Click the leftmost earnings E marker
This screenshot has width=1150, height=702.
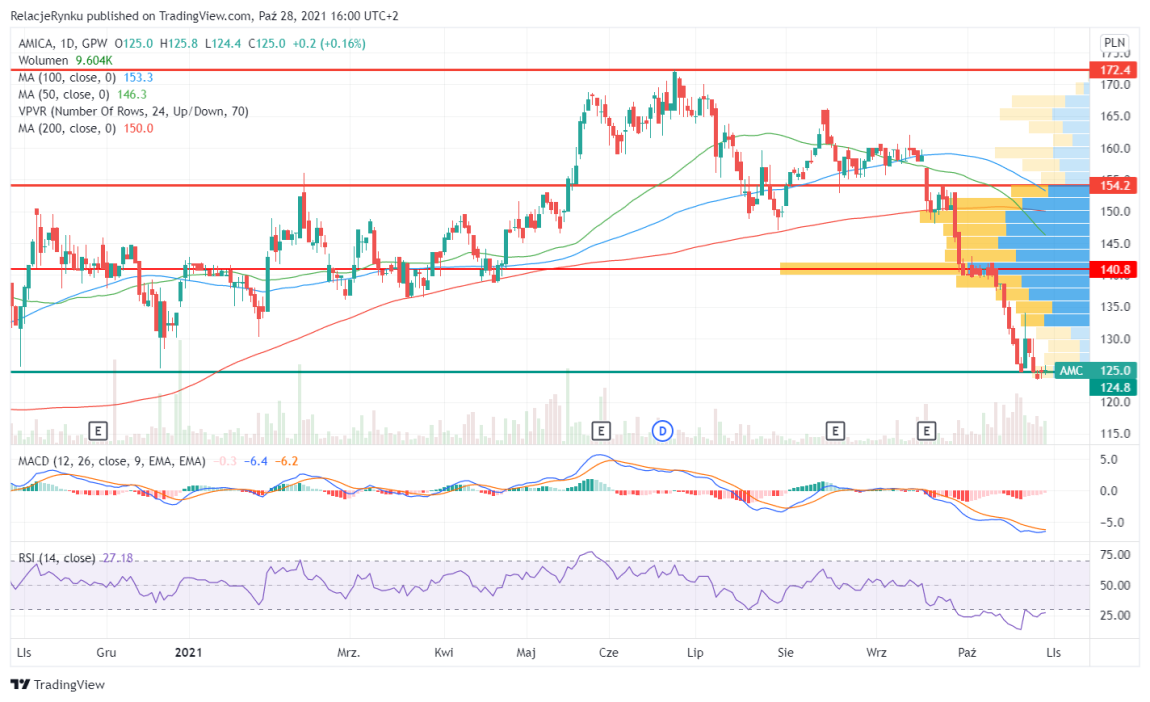pyautogui.click(x=98, y=430)
